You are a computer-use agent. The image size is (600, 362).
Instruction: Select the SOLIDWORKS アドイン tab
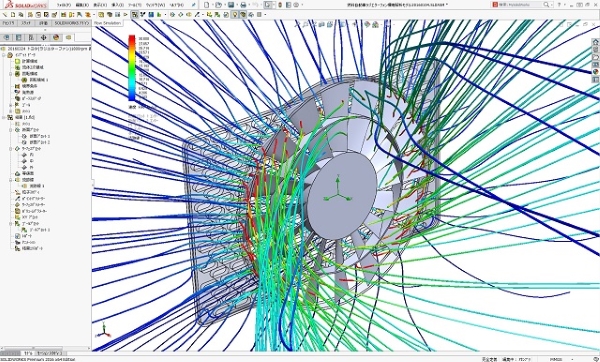72,23
